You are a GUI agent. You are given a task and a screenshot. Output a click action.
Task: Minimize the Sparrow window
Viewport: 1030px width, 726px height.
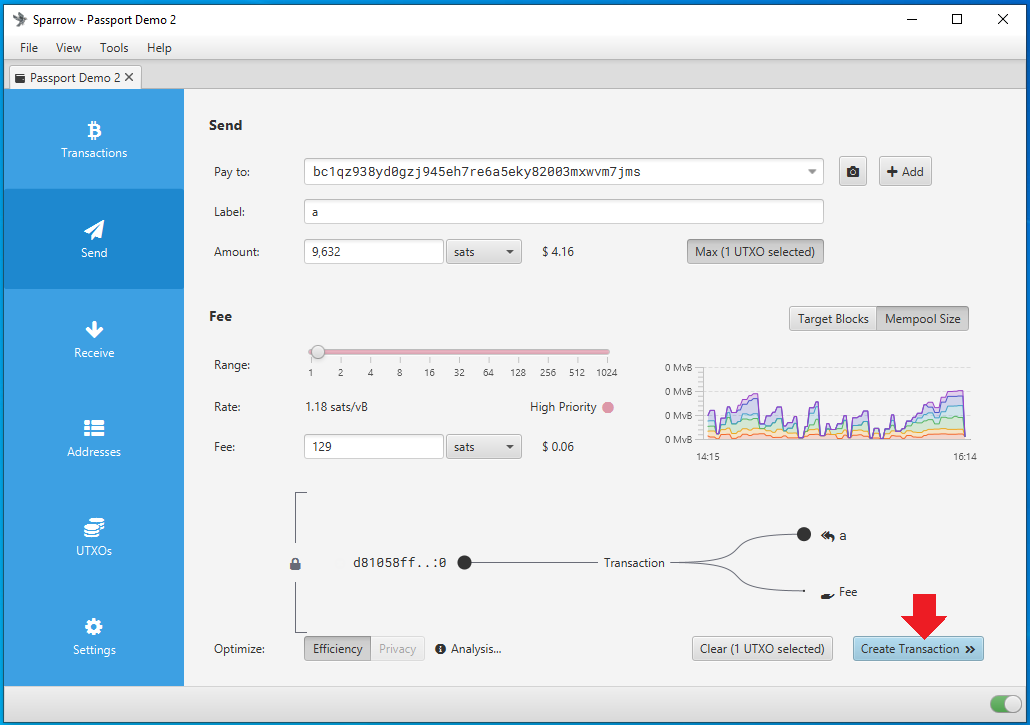[912, 19]
